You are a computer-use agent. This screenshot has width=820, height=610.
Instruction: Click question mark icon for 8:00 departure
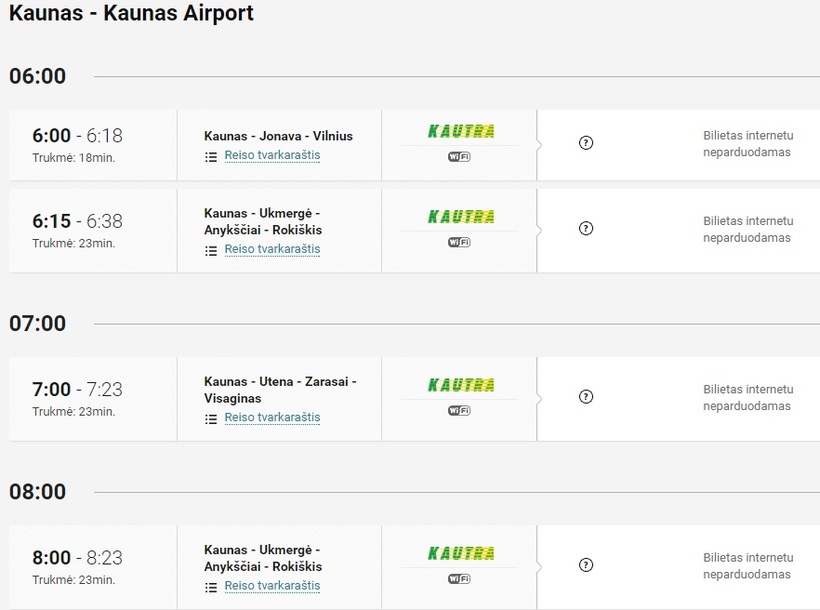click(x=586, y=565)
